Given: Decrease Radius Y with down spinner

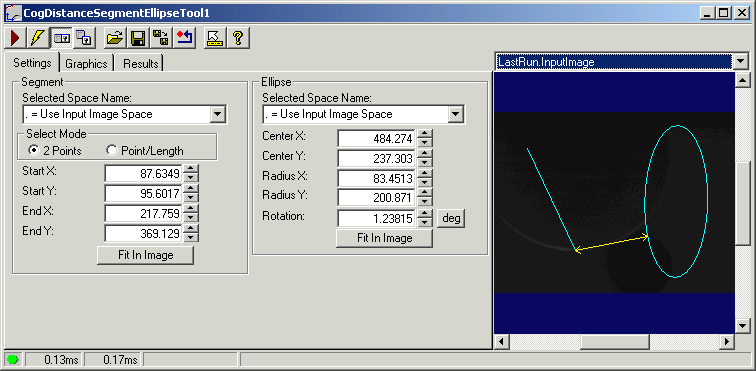Looking at the screenshot, I should click(x=424, y=203).
